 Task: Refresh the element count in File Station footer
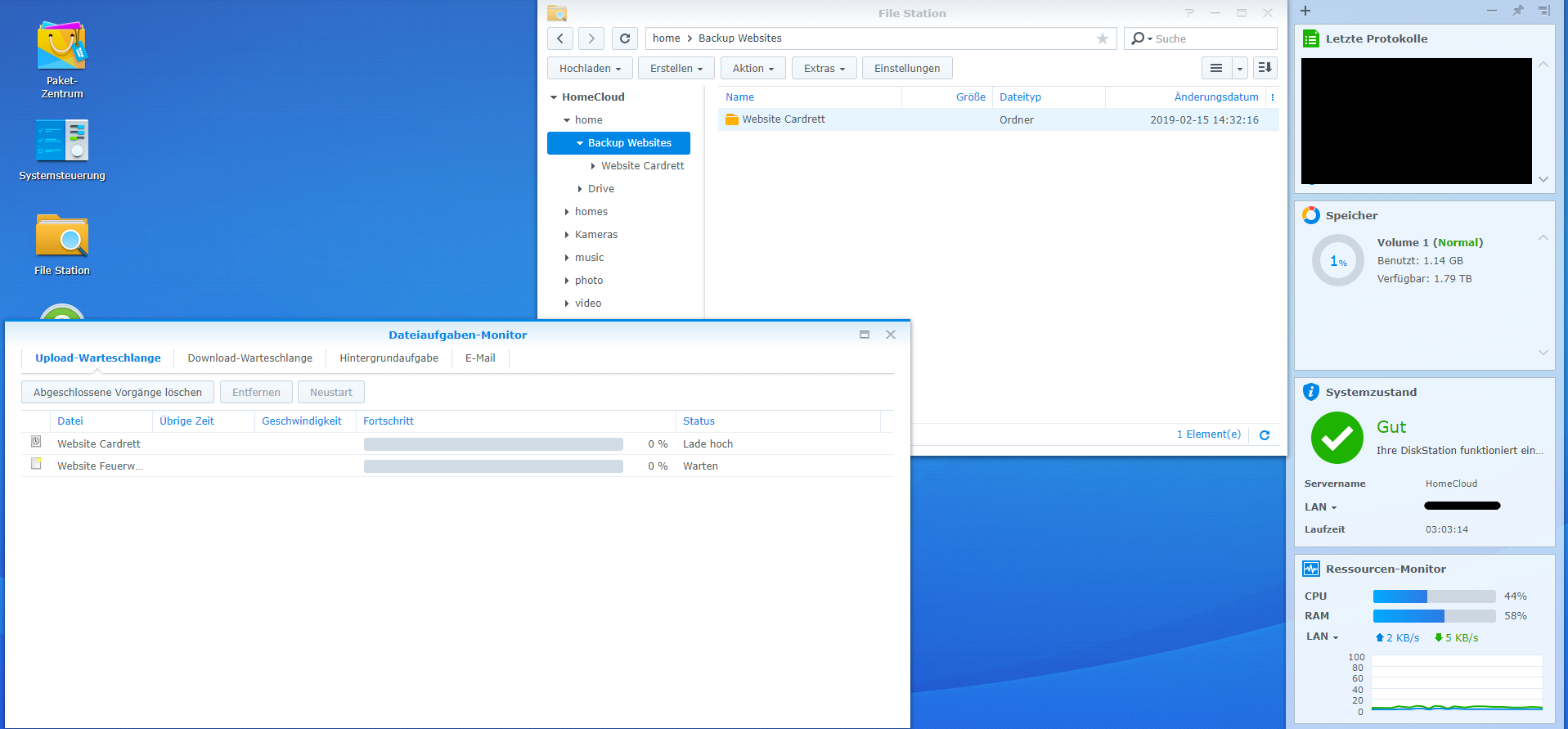coord(1265,435)
